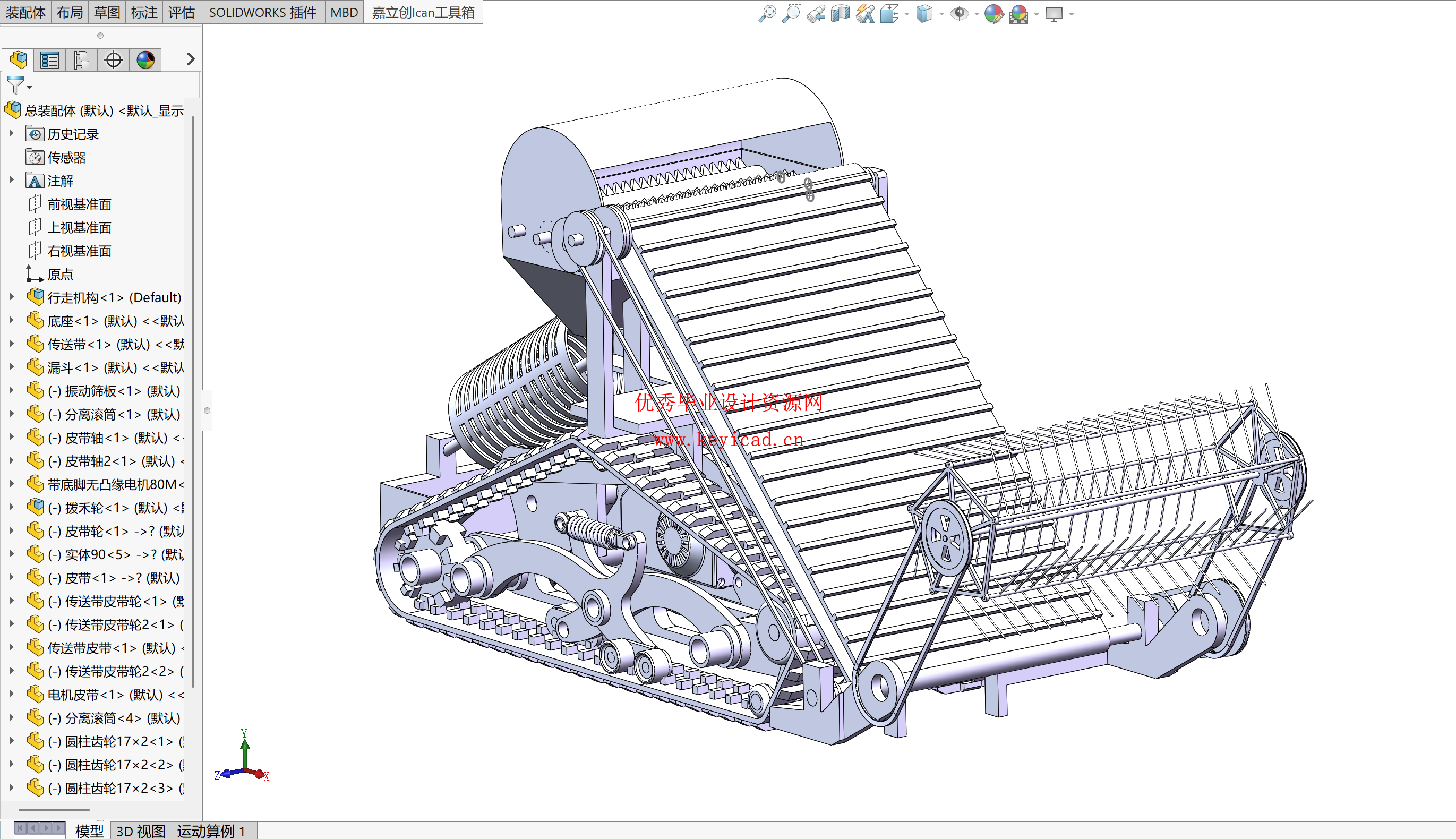Click the tree filter funnel icon
Viewport: 1456px width, 839px height.
tap(16, 85)
